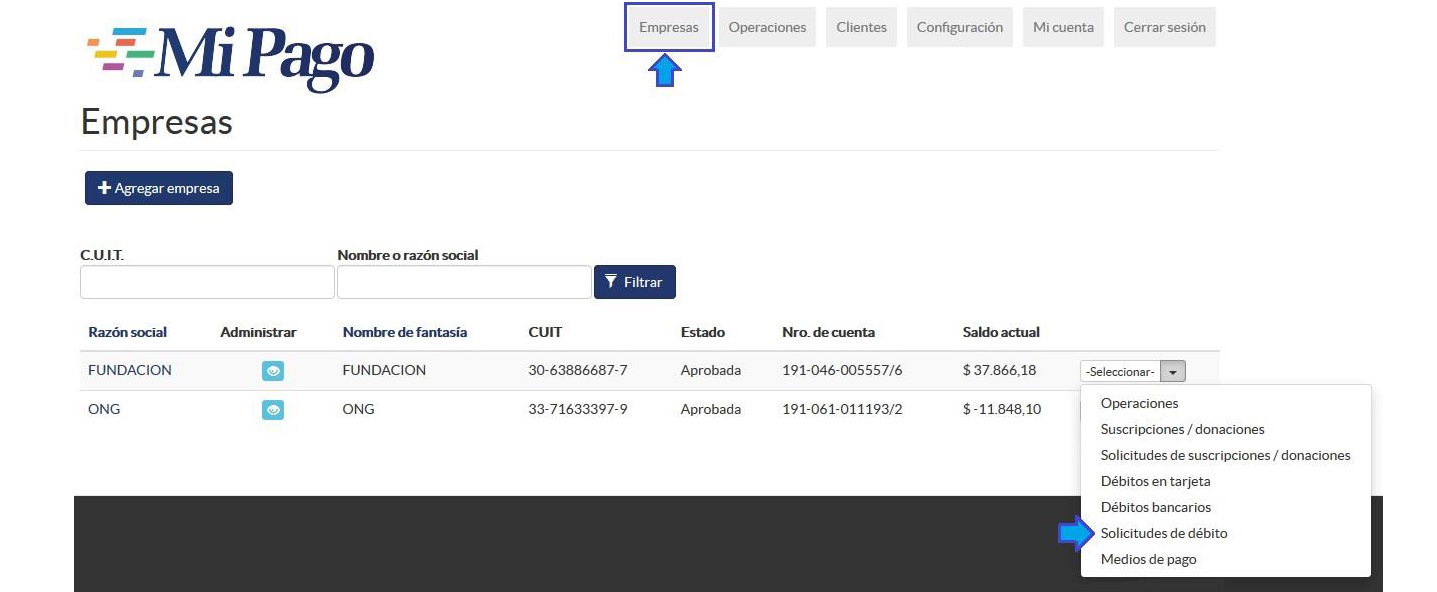Select Solicitudes de débito option
This screenshot has height=592, width=1437.
point(1164,533)
